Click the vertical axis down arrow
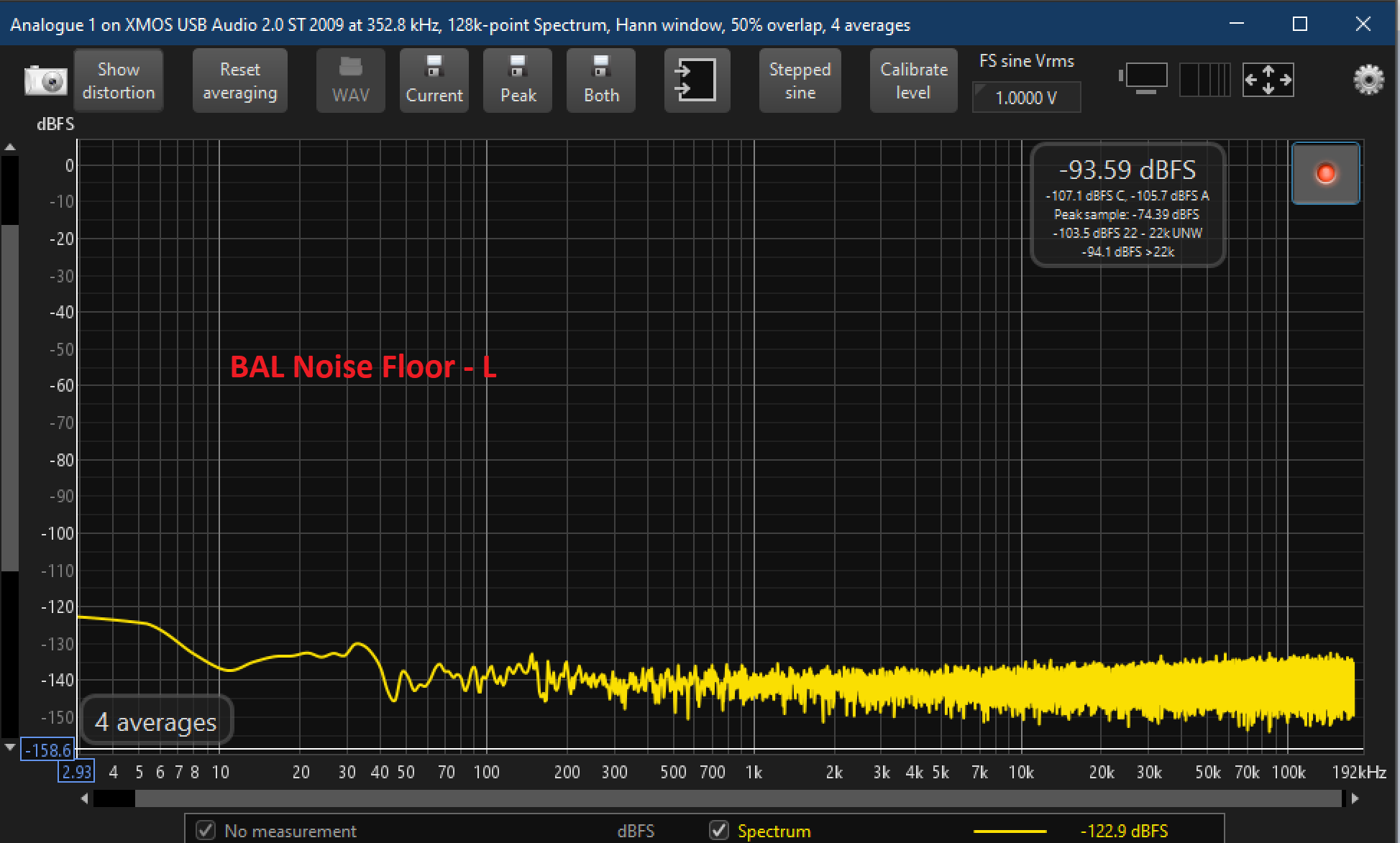This screenshot has width=1400, height=843. tap(10, 747)
